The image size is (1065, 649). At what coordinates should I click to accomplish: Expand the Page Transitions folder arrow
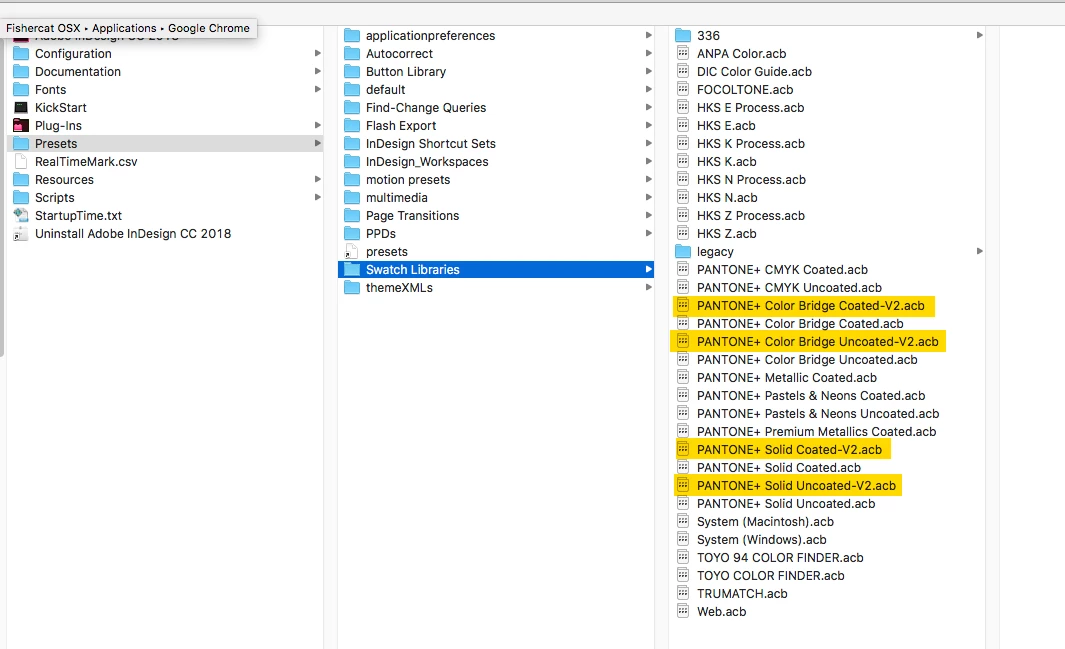tap(649, 215)
